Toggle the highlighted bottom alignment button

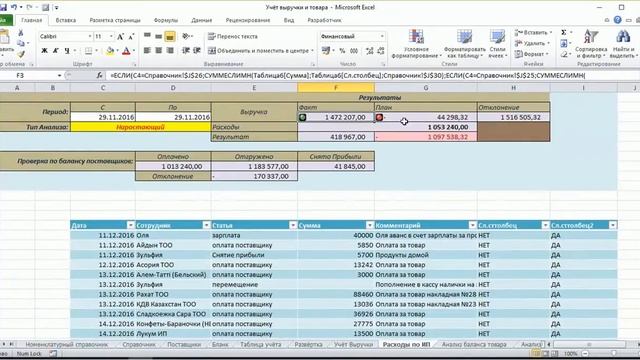(x=170, y=36)
